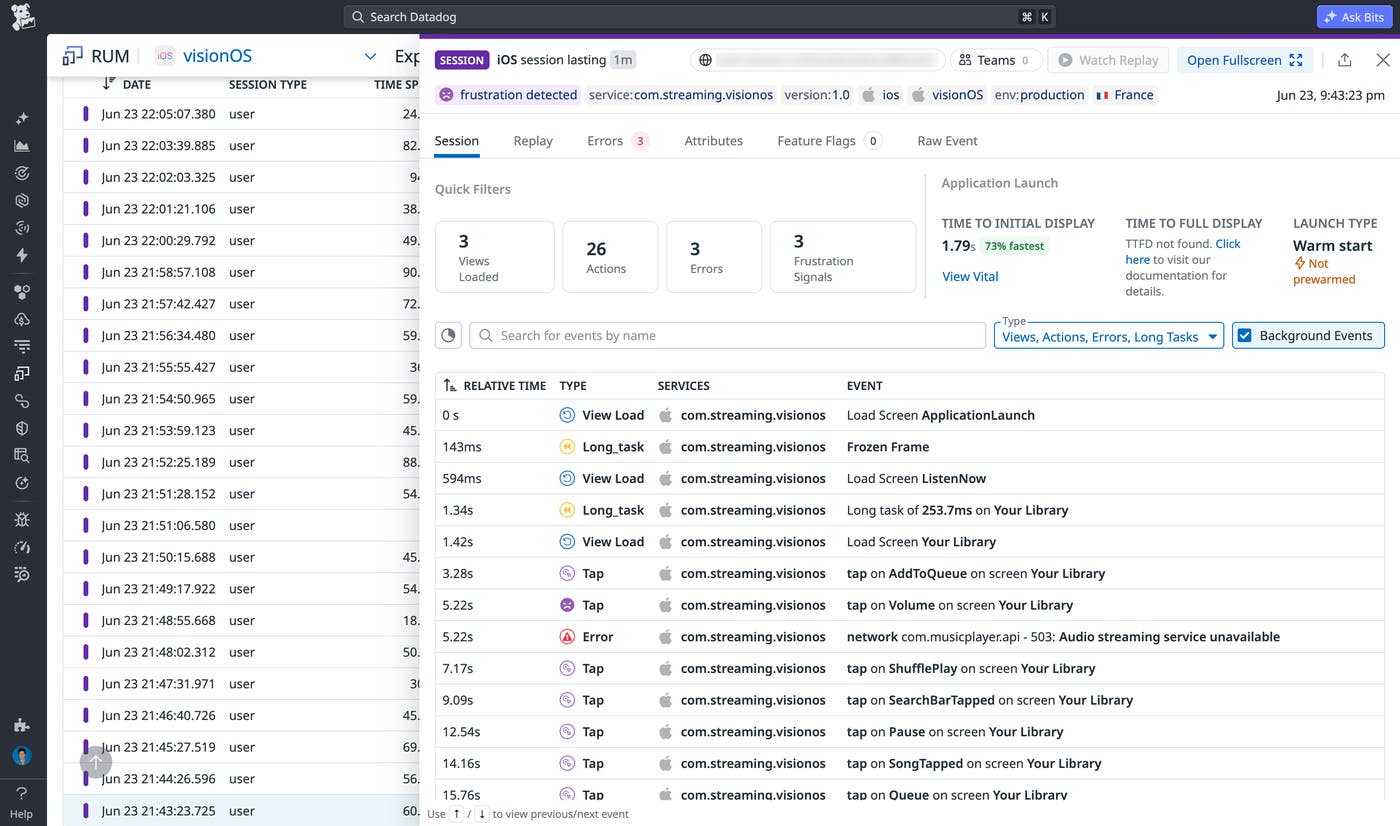The width and height of the screenshot is (1400, 826).
Task: Click the red Error warning icon in events list
Action: [567, 636]
